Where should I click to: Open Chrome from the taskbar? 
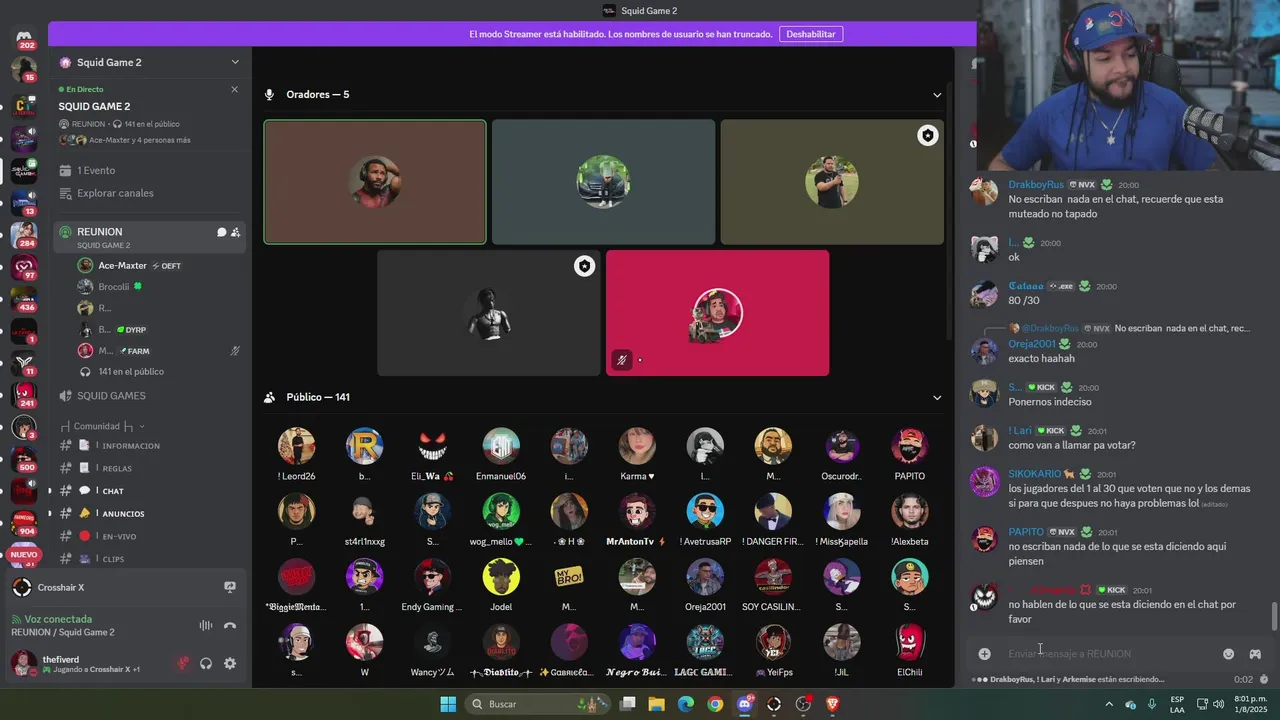pos(715,704)
